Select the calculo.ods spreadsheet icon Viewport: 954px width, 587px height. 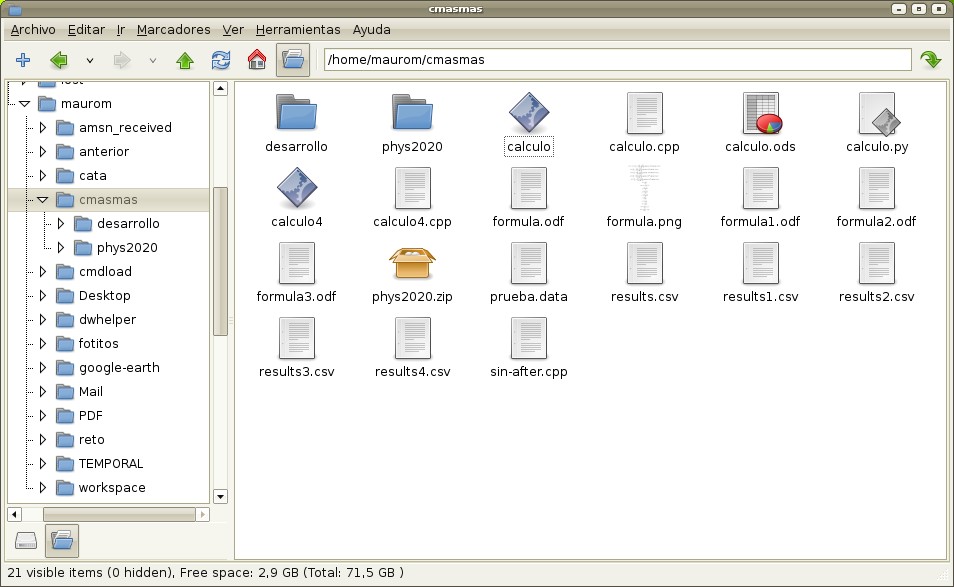[x=761, y=113]
